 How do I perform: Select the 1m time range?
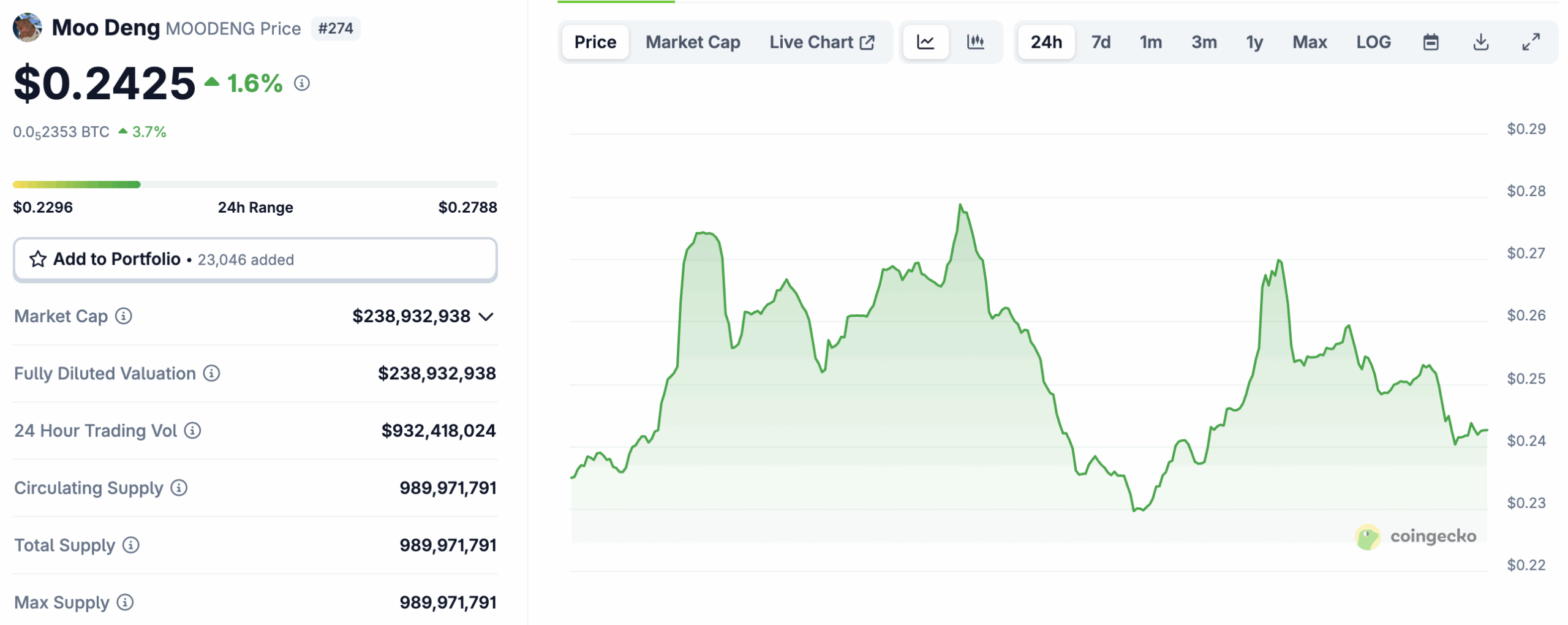1150,42
